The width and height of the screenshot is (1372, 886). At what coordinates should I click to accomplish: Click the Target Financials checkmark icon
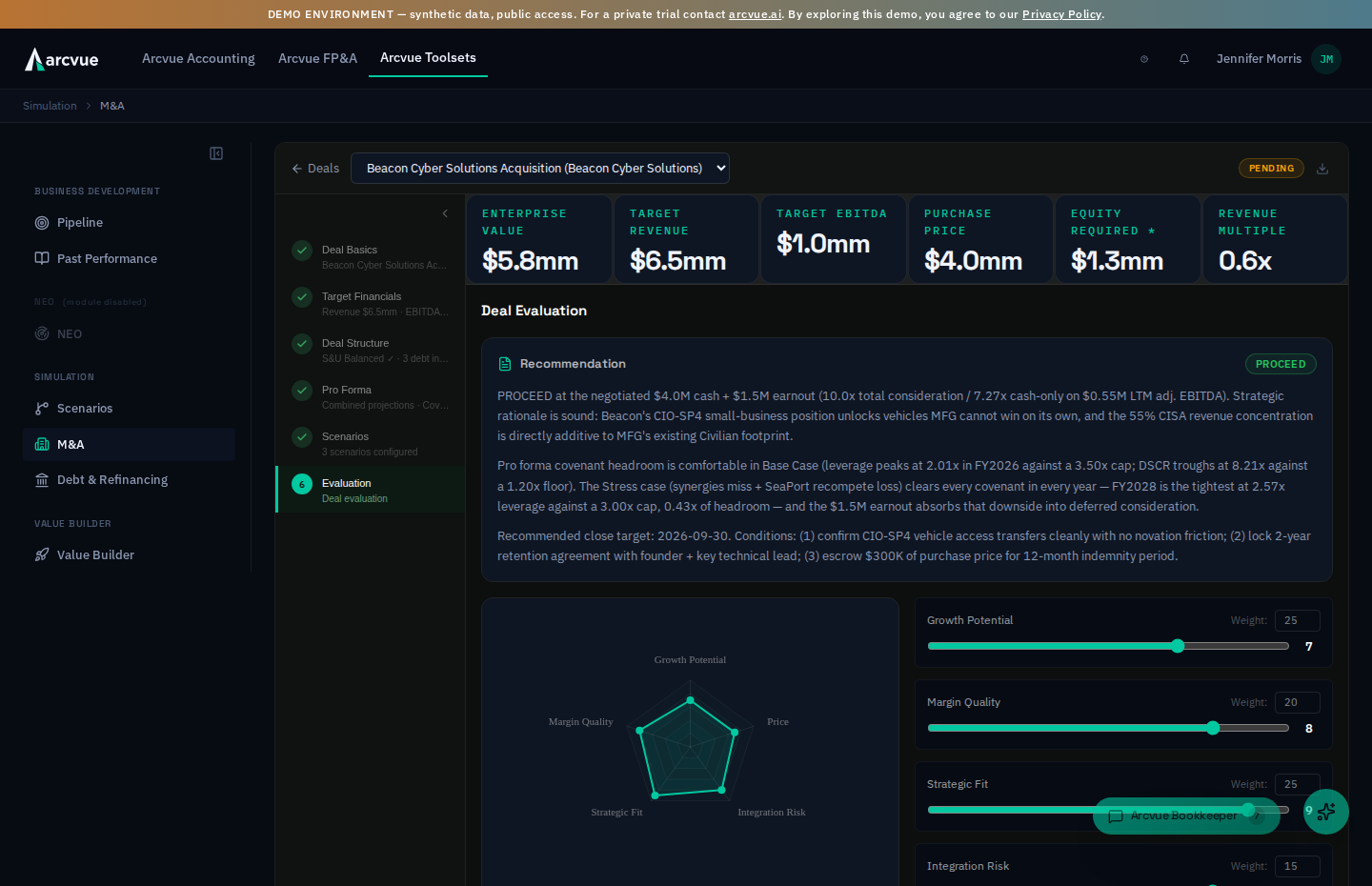point(302,297)
